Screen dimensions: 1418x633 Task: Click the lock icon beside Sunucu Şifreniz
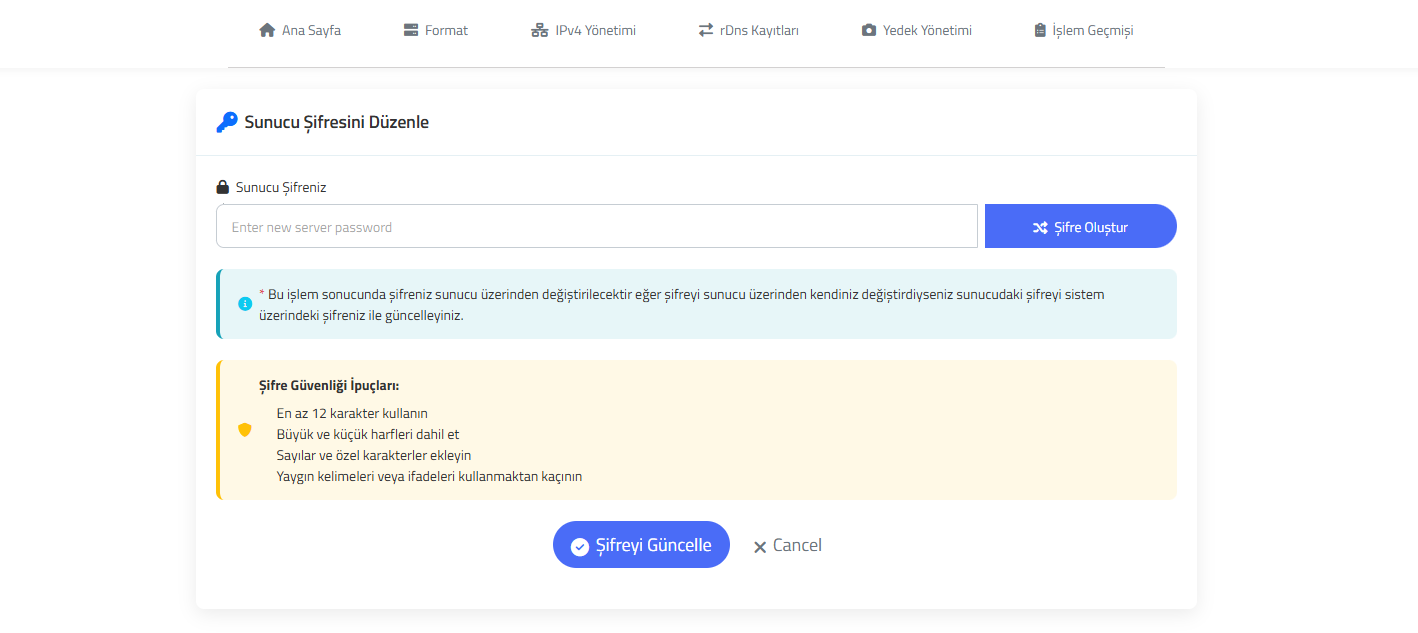223,187
